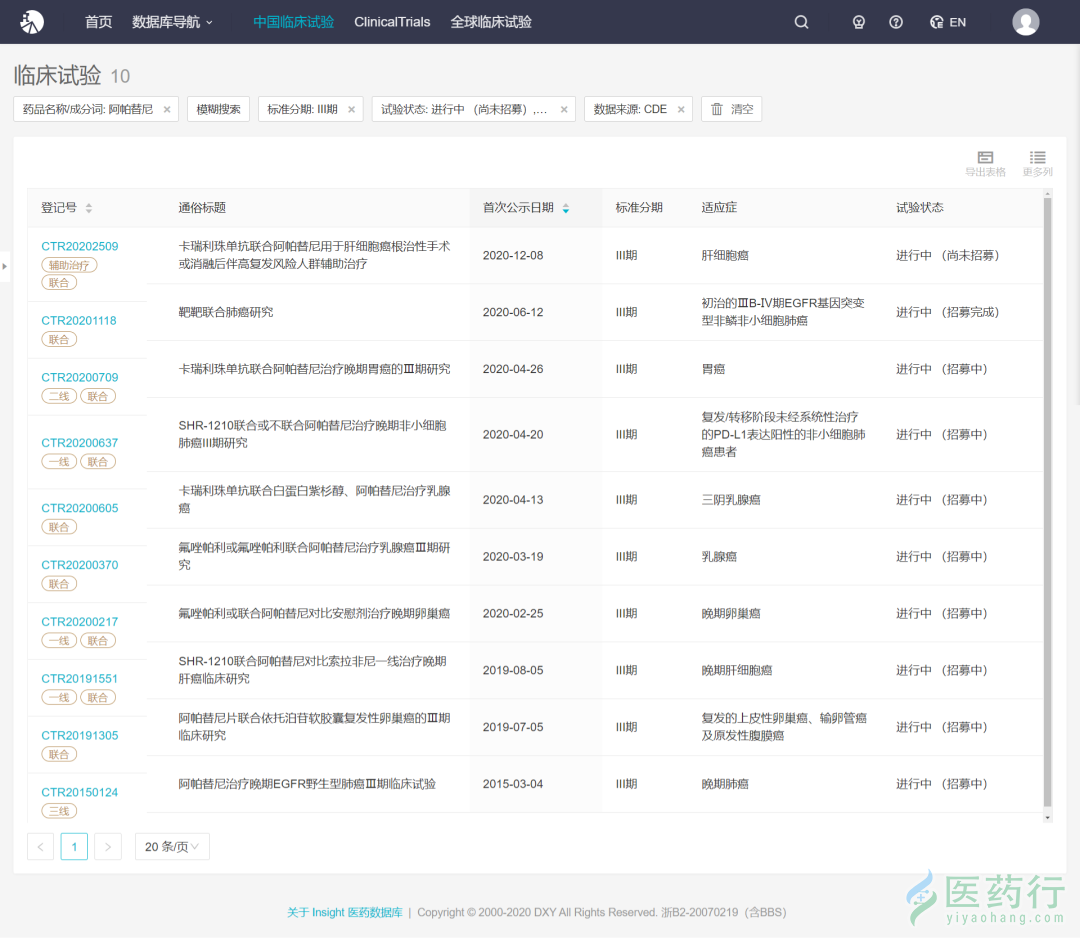Click the scrollbar down arrow

coord(1048,817)
